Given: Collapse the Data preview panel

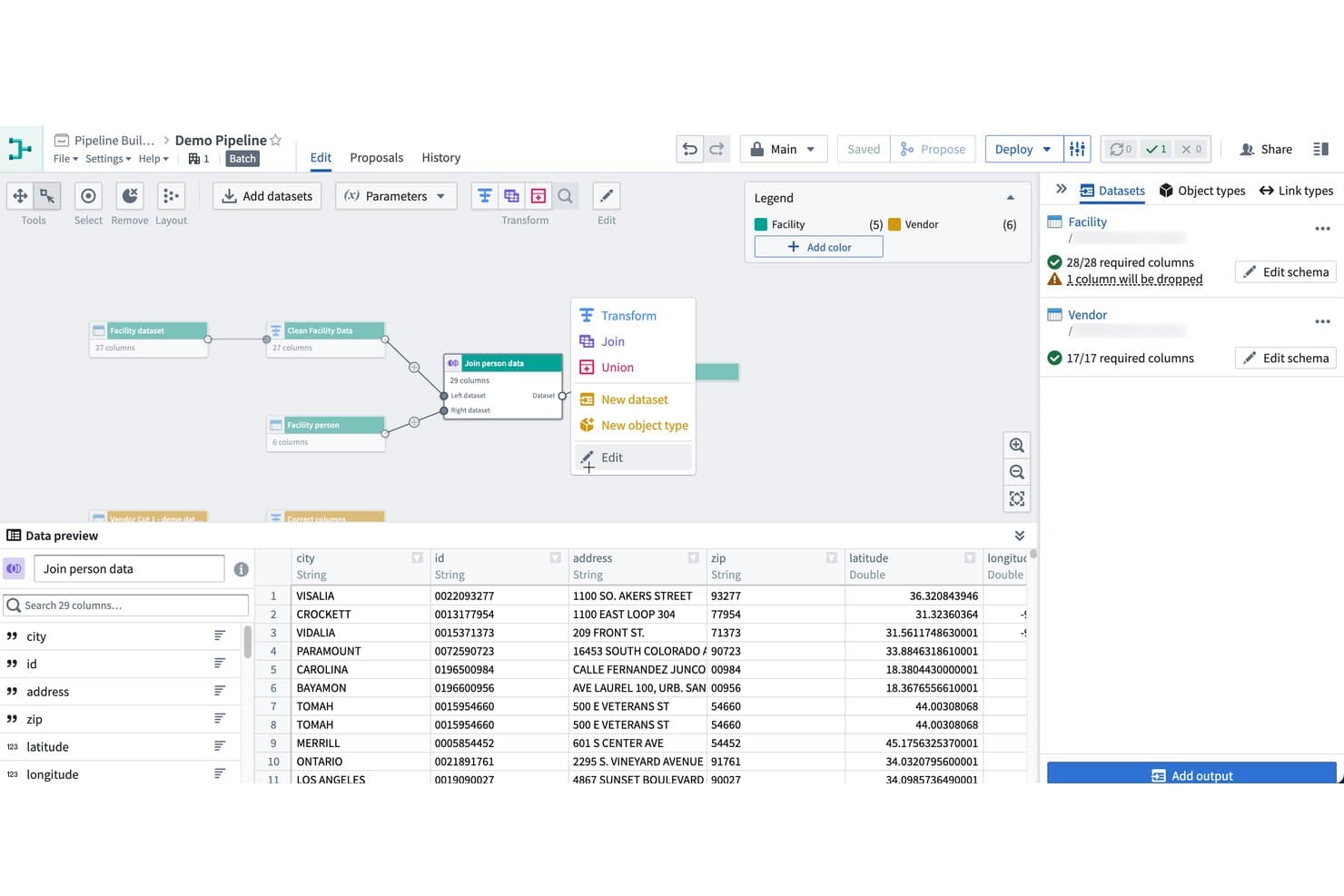Looking at the screenshot, I should (x=1020, y=536).
